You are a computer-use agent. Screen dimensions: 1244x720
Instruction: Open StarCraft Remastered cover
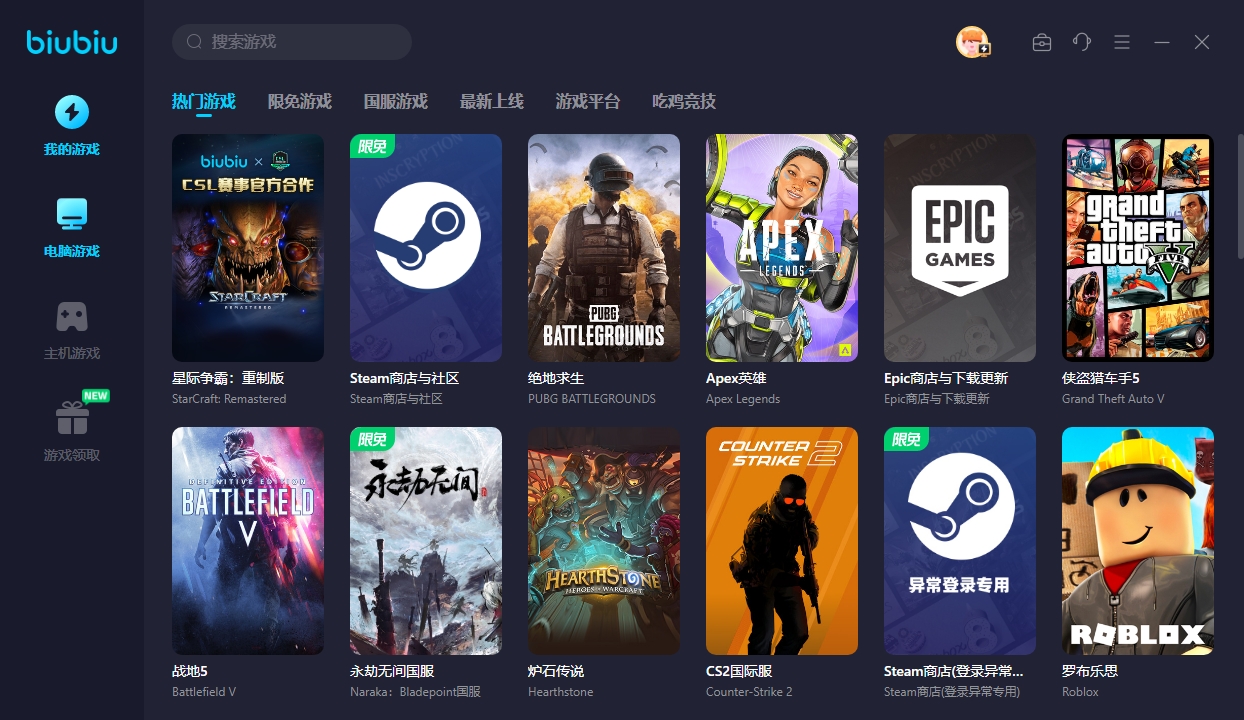248,248
